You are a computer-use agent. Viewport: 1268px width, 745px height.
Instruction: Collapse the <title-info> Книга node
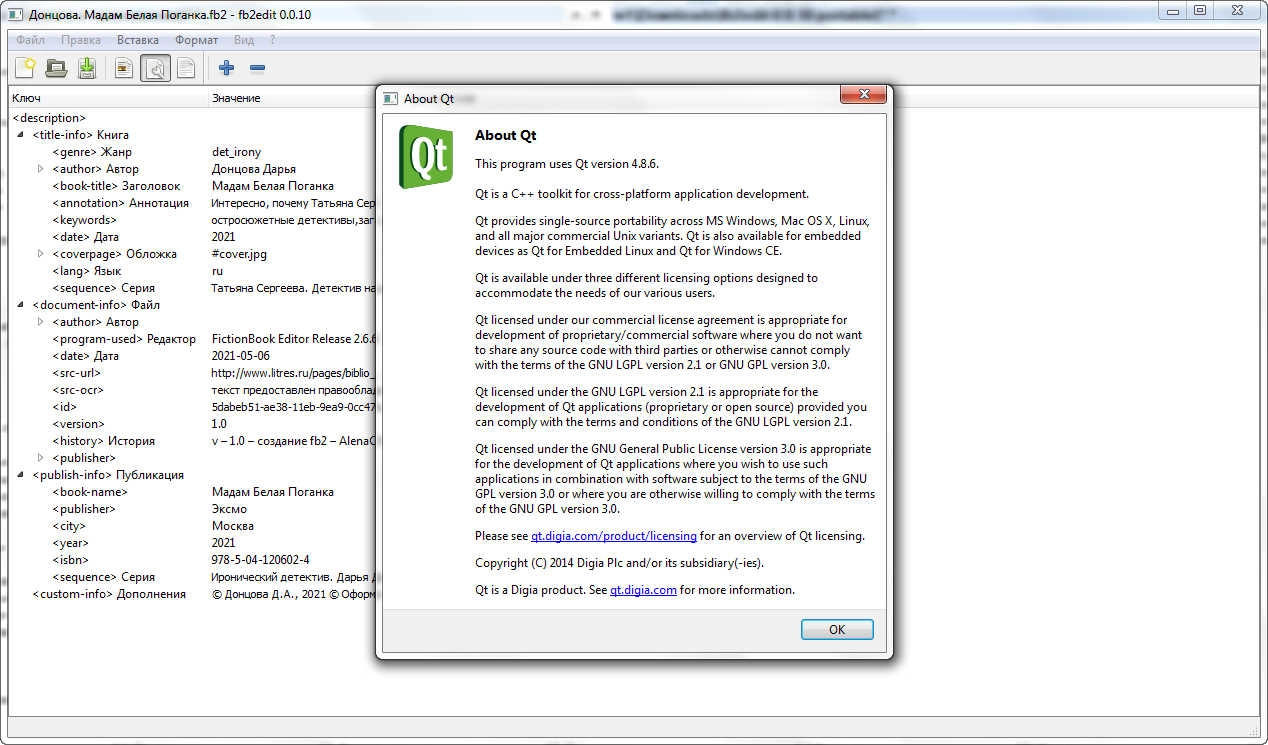point(21,134)
